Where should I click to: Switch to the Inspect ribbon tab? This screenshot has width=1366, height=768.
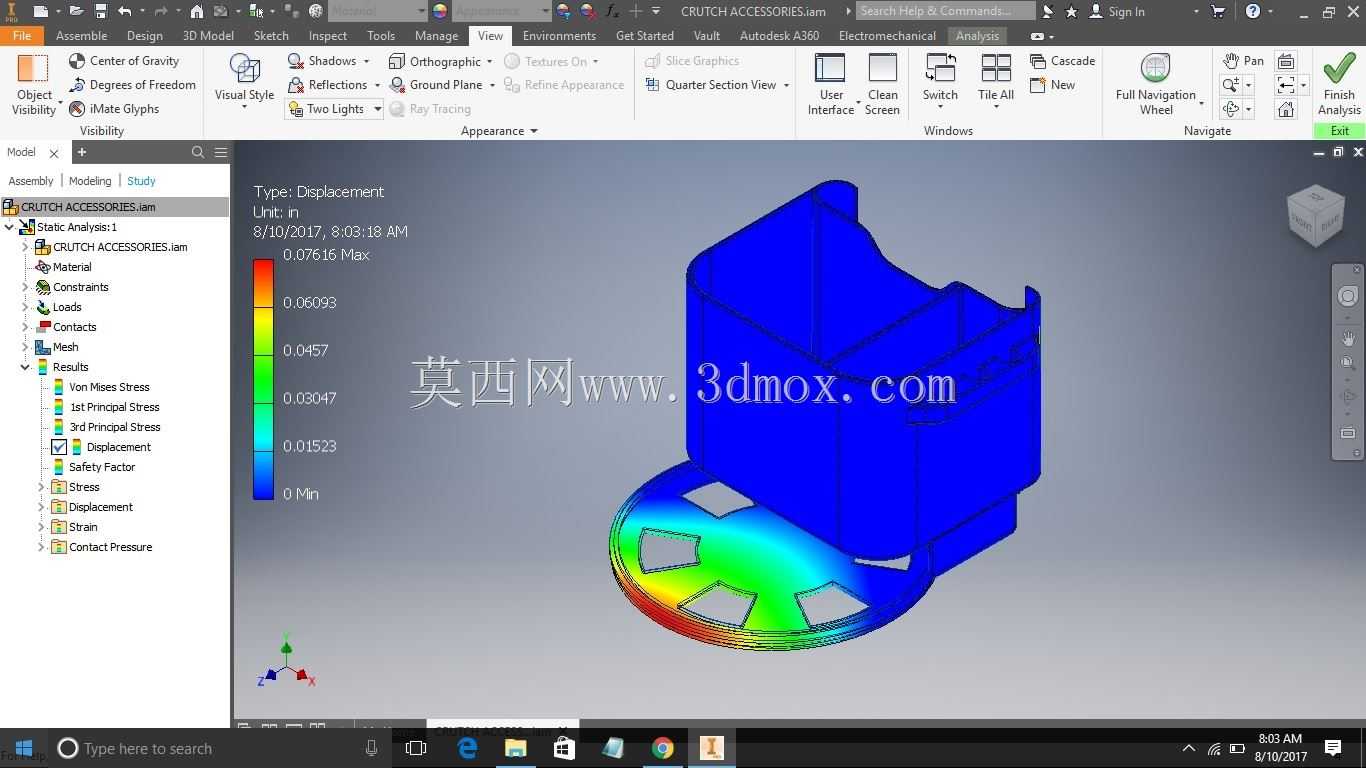click(x=328, y=35)
